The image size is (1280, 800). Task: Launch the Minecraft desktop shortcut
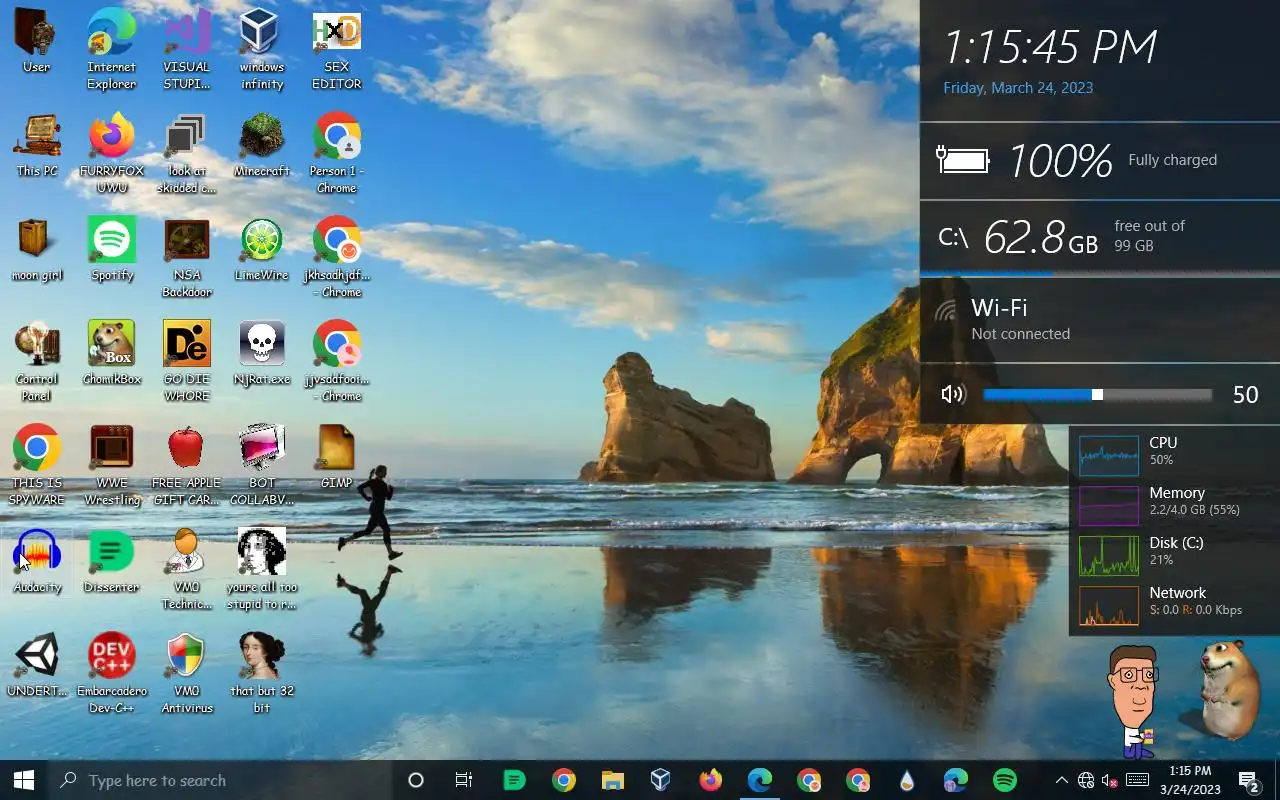coord(262,144)
